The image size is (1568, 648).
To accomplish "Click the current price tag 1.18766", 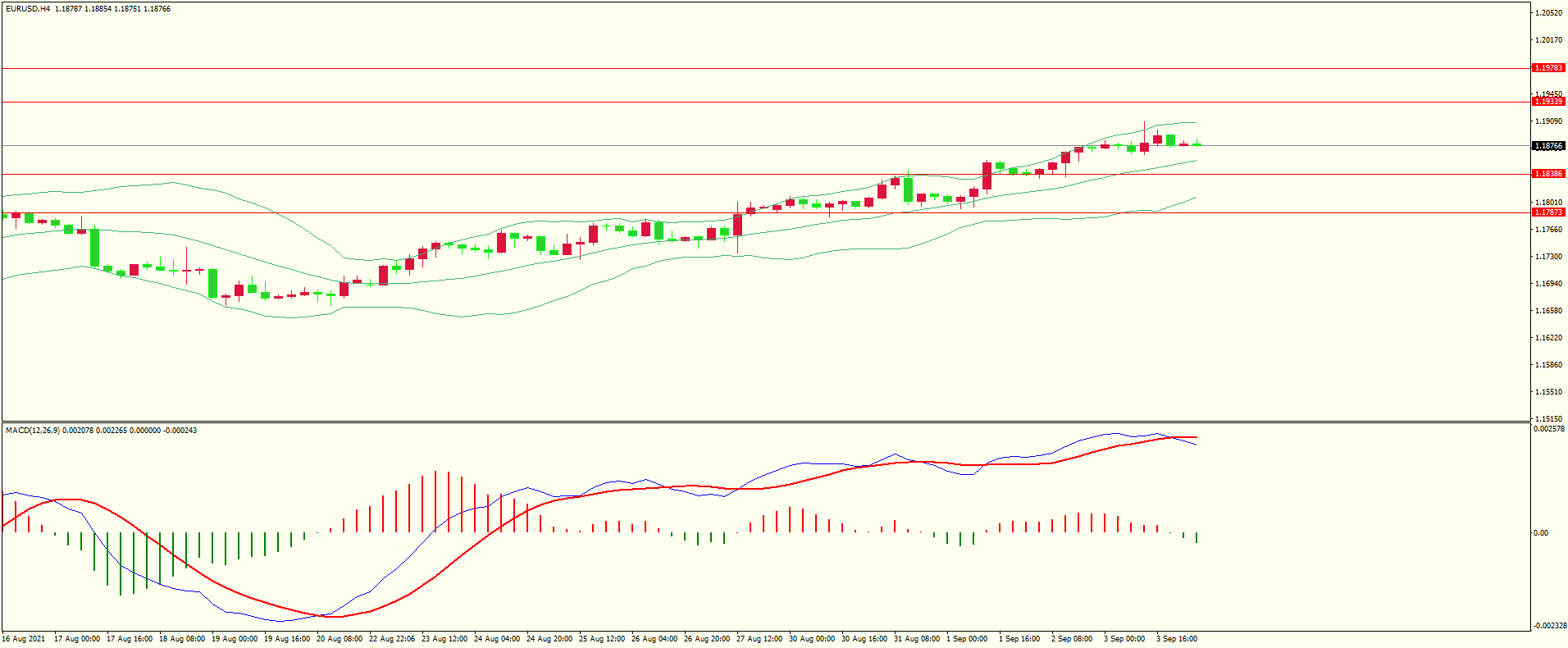I will [x=1548, y=146].
